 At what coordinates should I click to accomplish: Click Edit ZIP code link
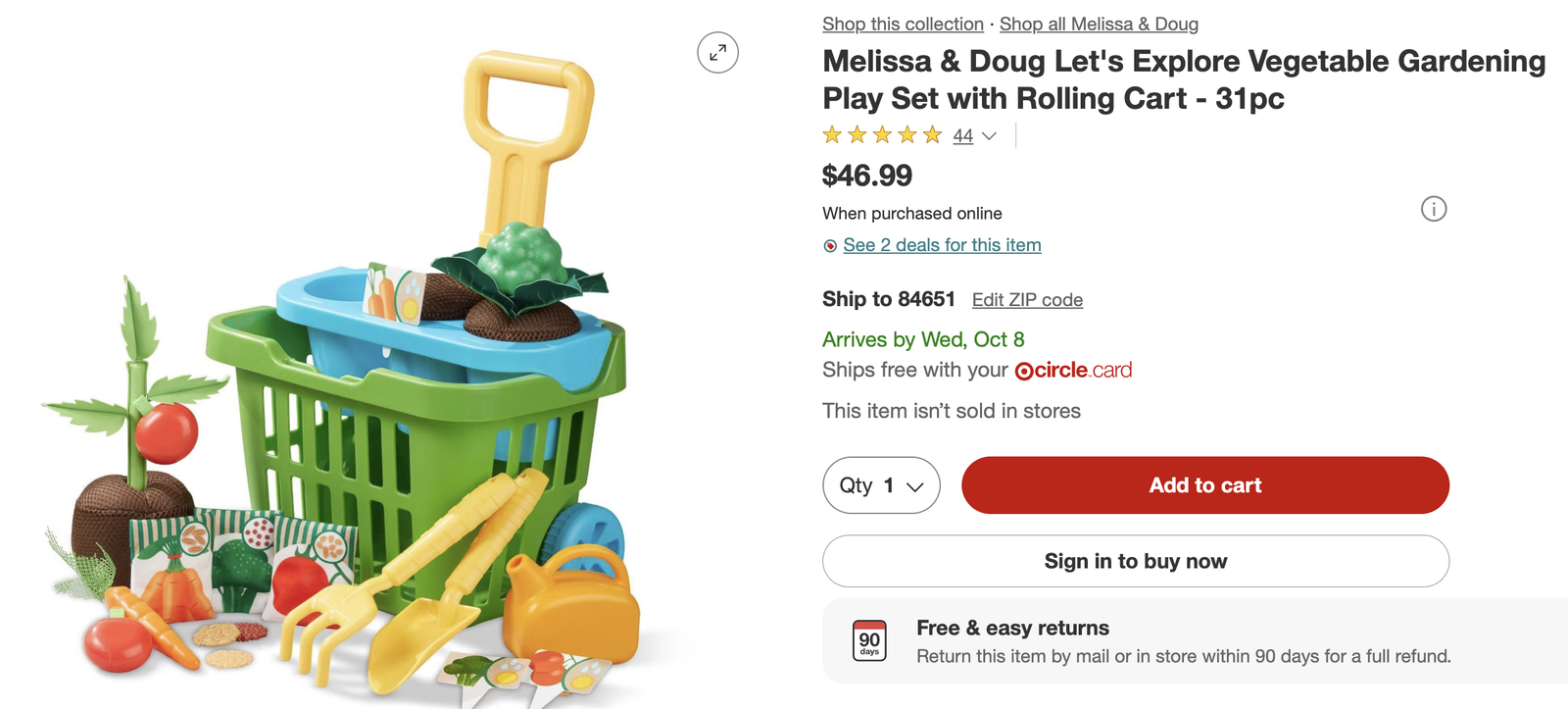point(1027,300)
